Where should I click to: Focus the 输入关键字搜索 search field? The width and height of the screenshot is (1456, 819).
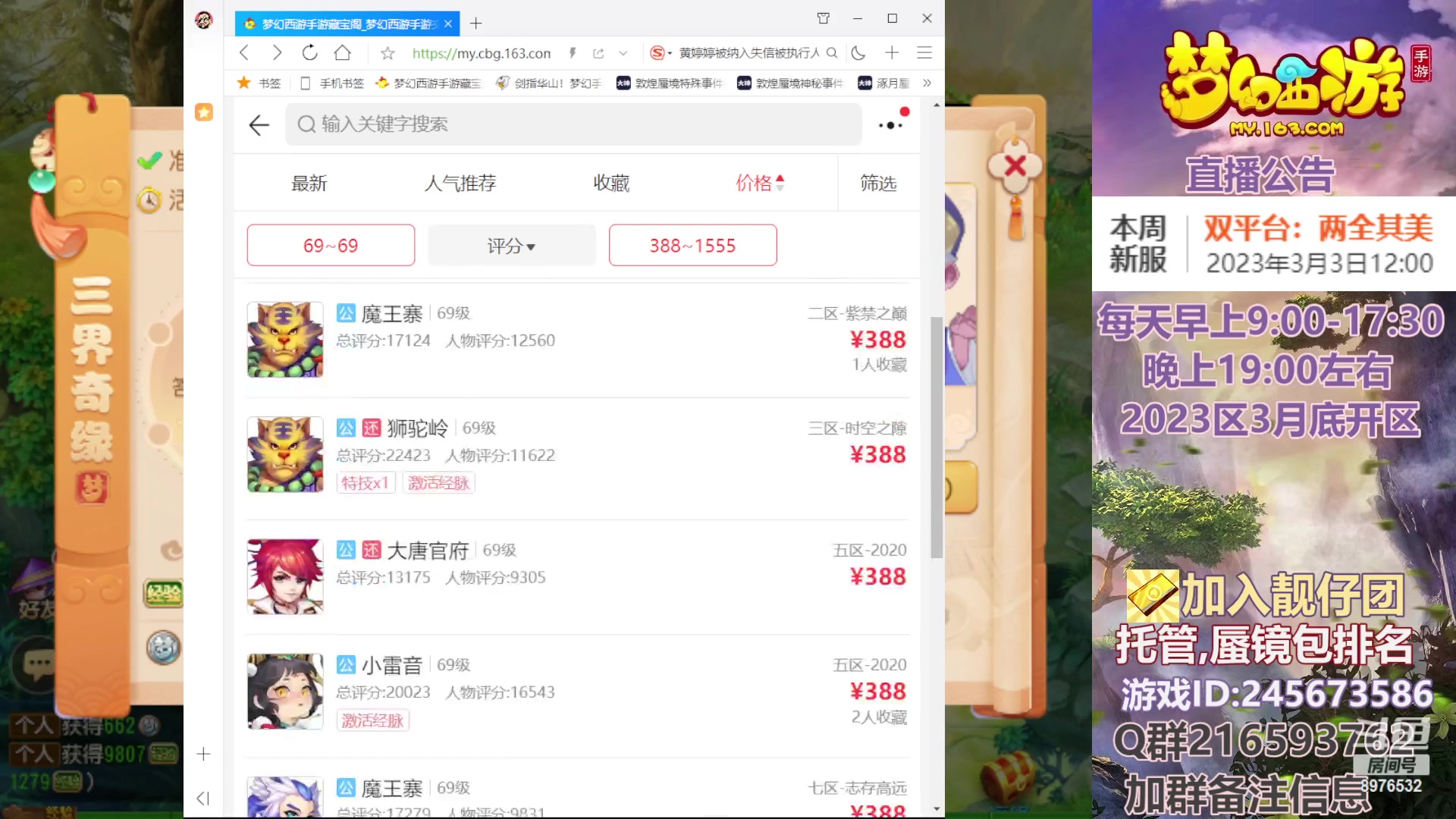click(x=573, y=124)
